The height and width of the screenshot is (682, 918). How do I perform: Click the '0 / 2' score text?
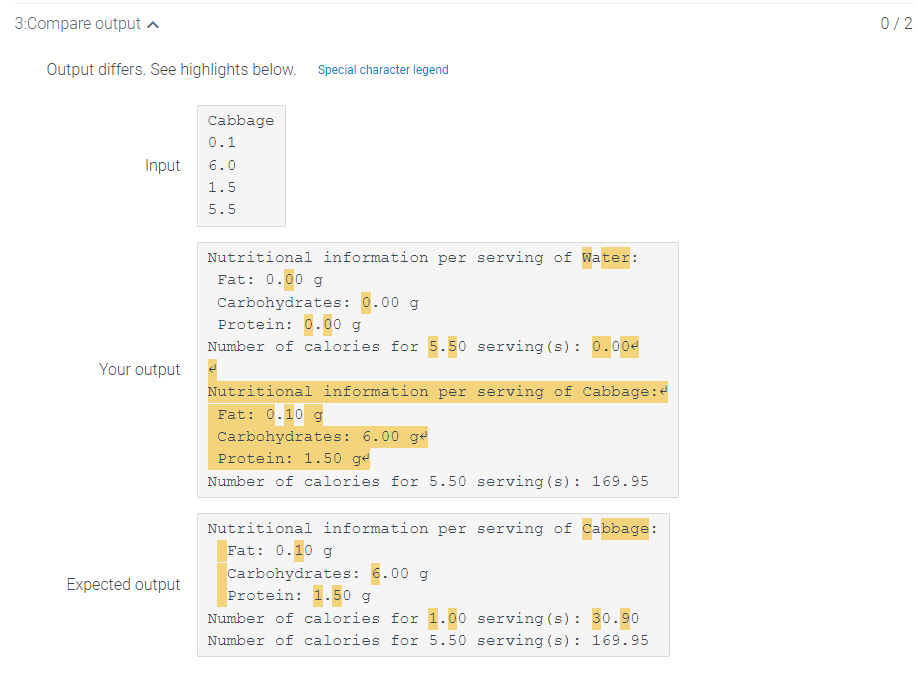896,23
